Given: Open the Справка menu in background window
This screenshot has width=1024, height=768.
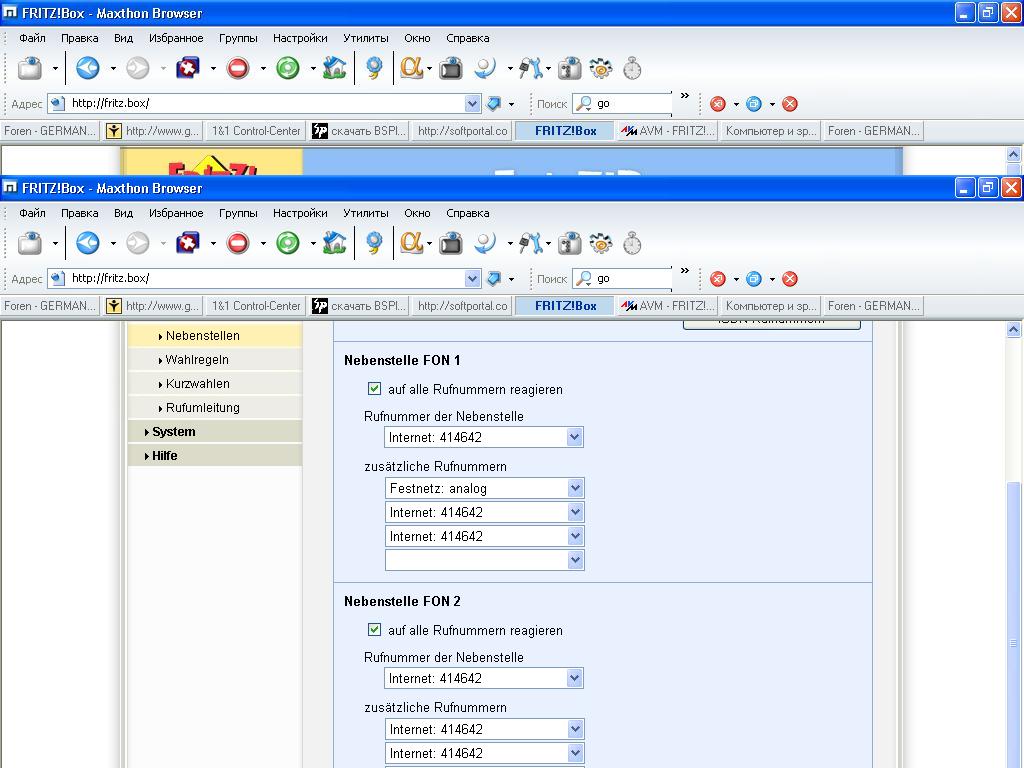Looking at the screenshot, I should pos(468,38).
